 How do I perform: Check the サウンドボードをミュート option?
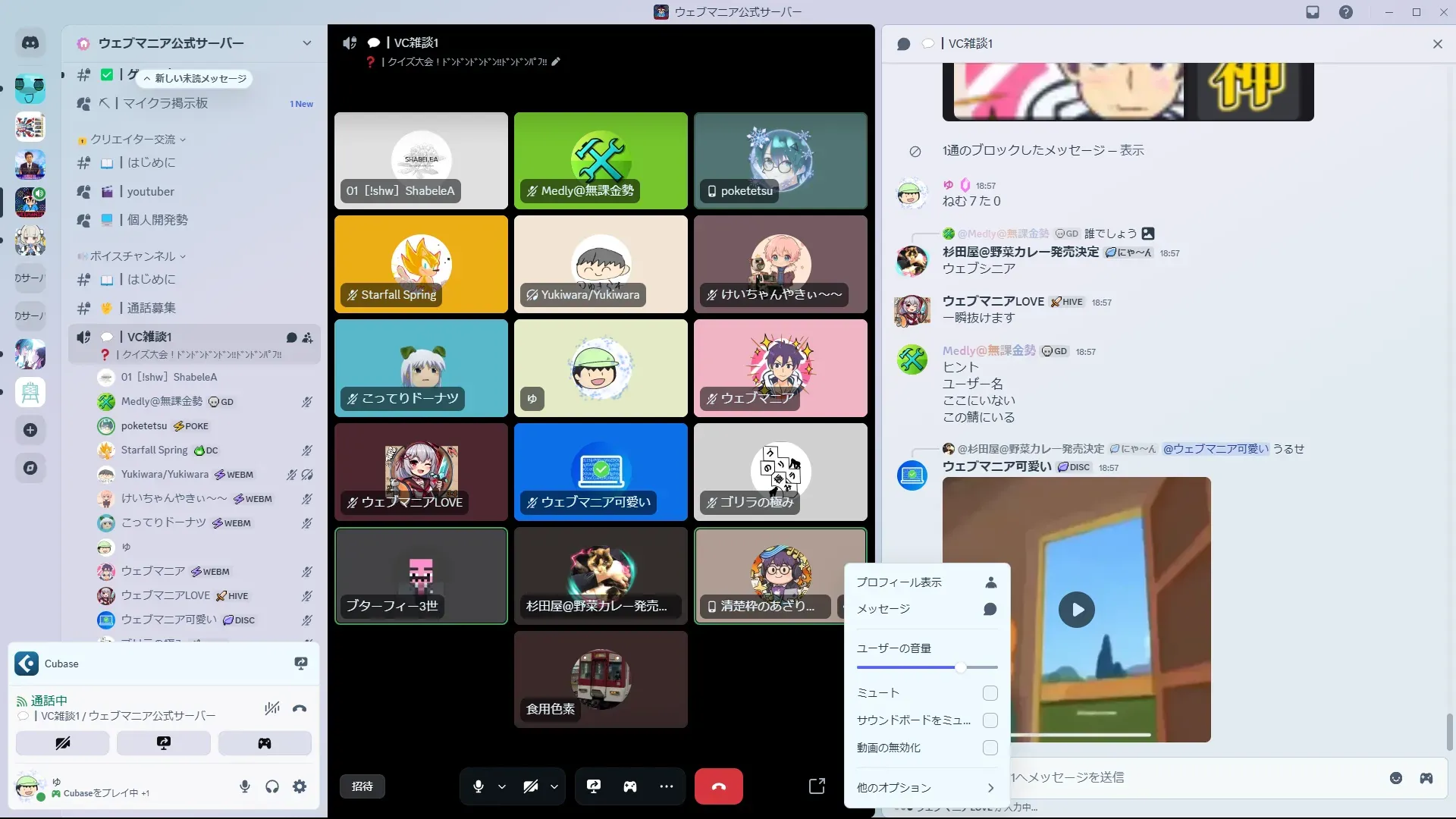(990, 720)
